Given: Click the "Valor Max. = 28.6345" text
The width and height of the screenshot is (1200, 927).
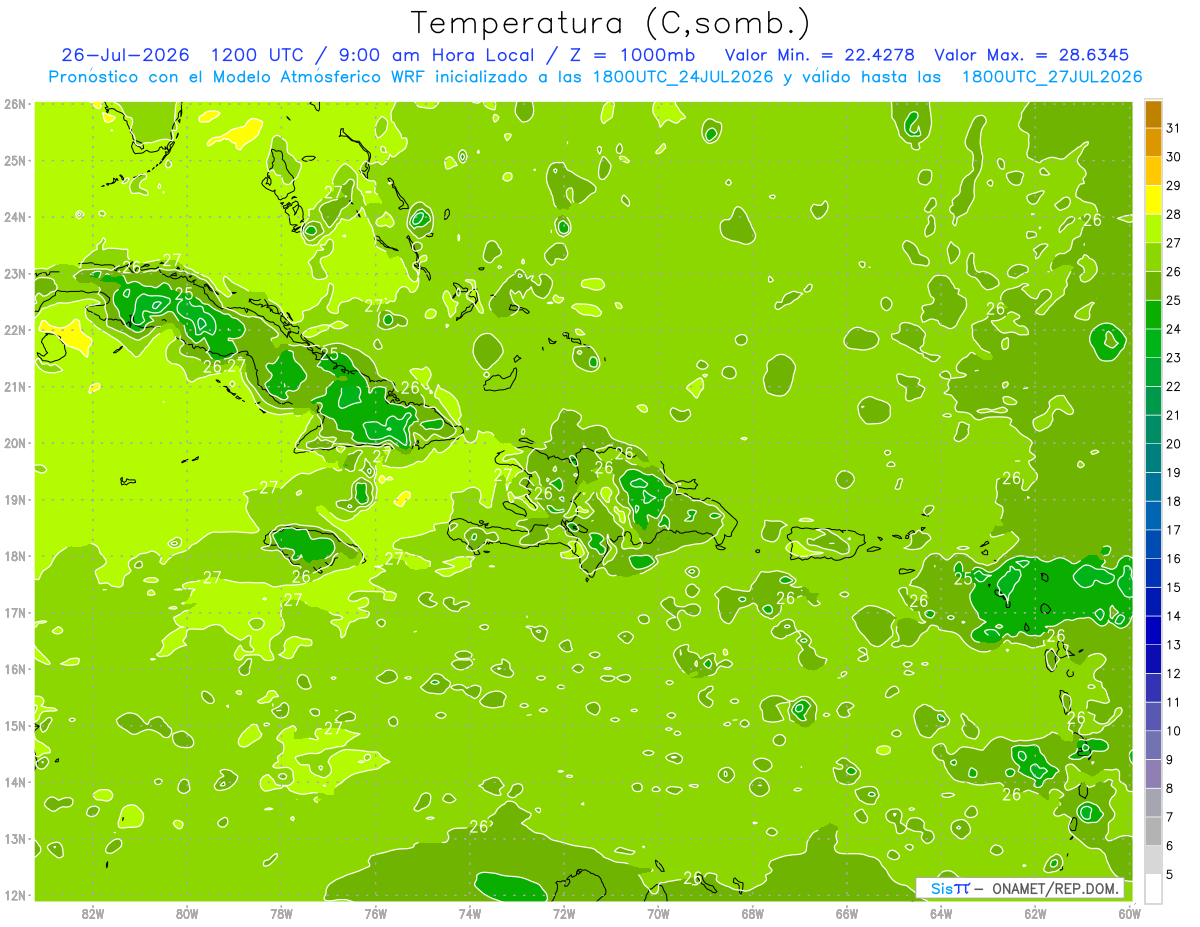Looking at the screenshot, I should 1032,55.
